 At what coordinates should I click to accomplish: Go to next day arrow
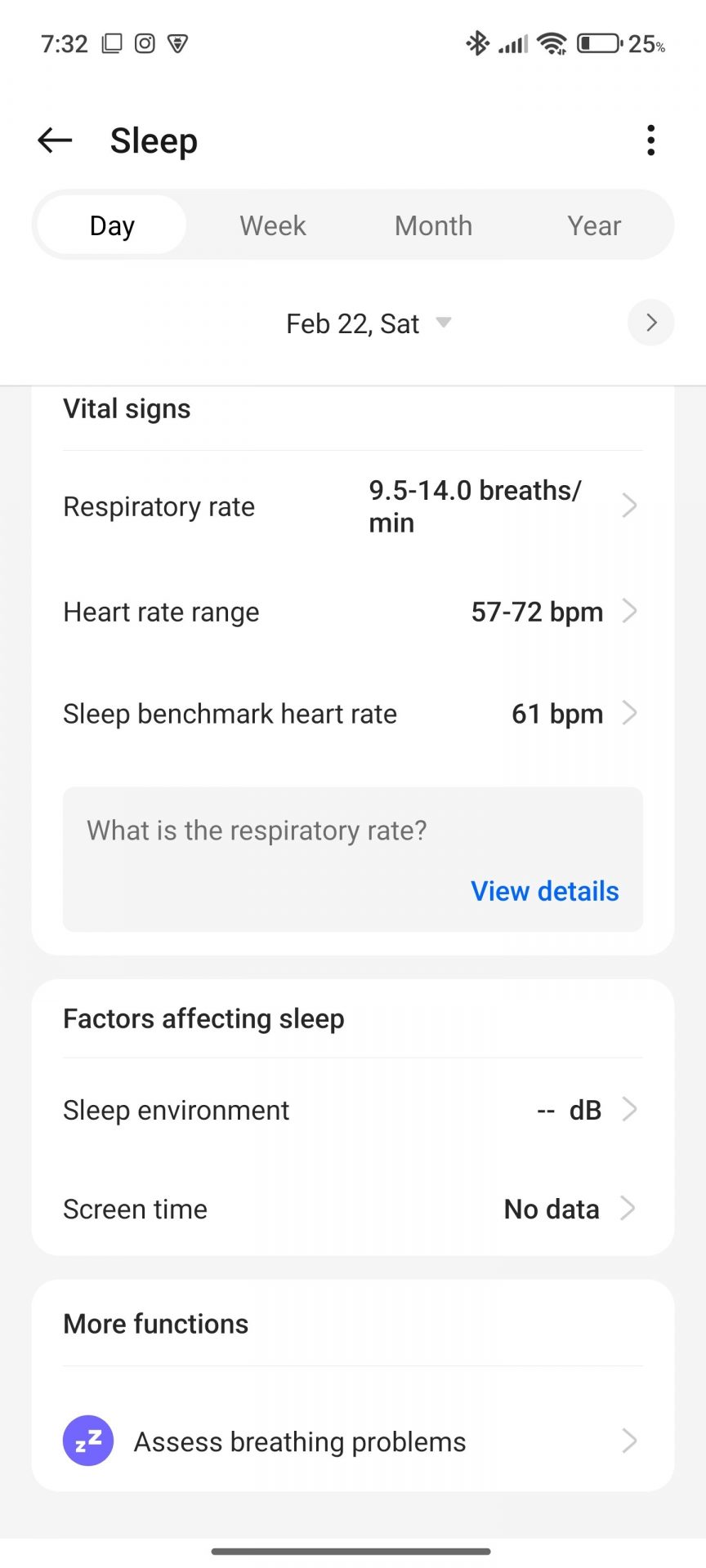(x=650, y=323)
